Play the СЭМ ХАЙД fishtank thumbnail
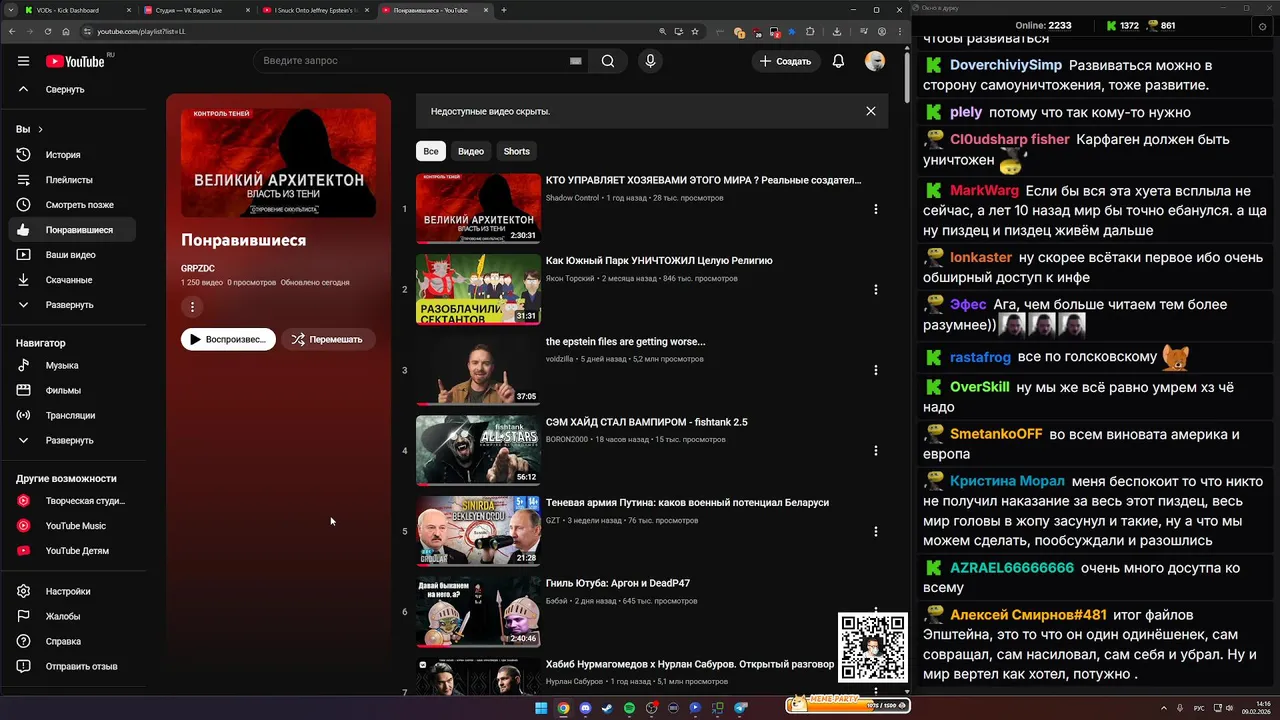The height and width of the screenshot is (720, 1280). click(478, 450)
